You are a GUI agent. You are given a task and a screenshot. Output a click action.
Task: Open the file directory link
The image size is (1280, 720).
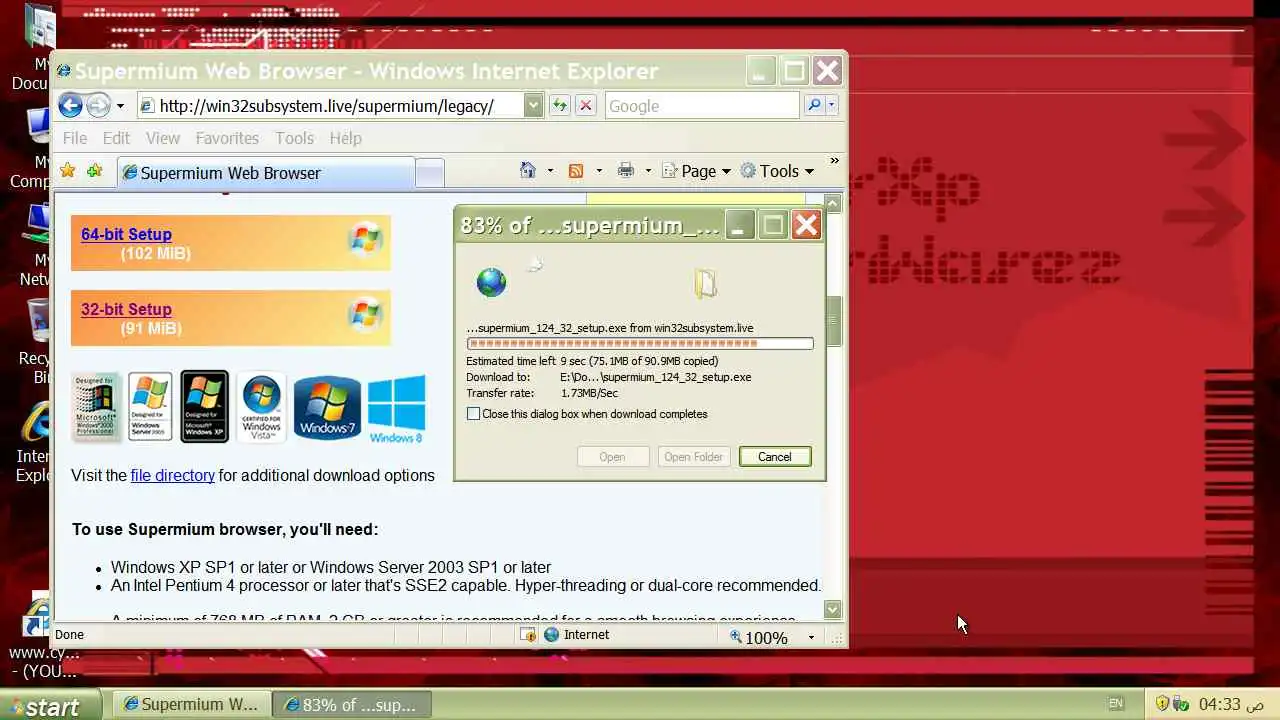172,475
